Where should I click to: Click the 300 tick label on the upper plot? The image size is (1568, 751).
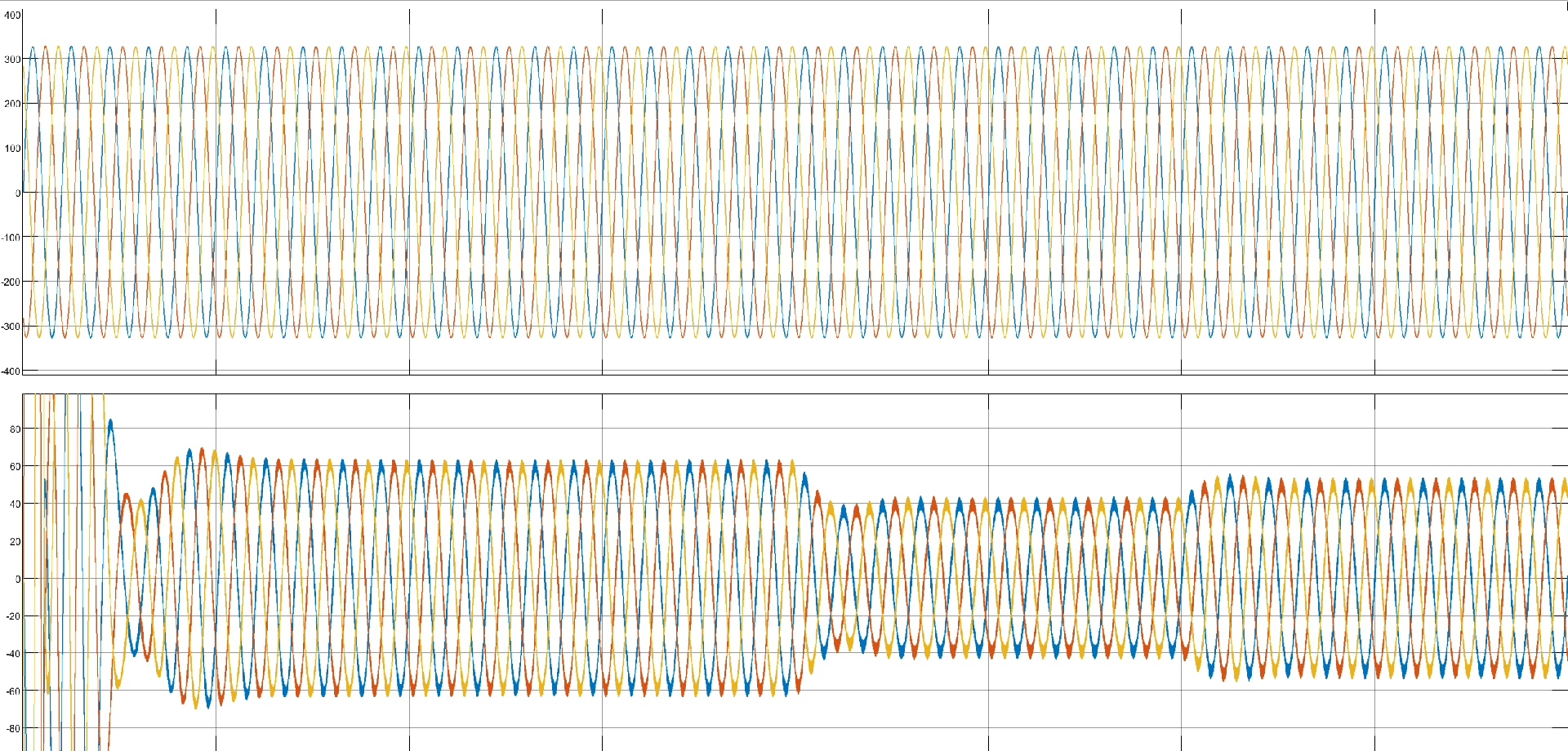click(12, 60)
